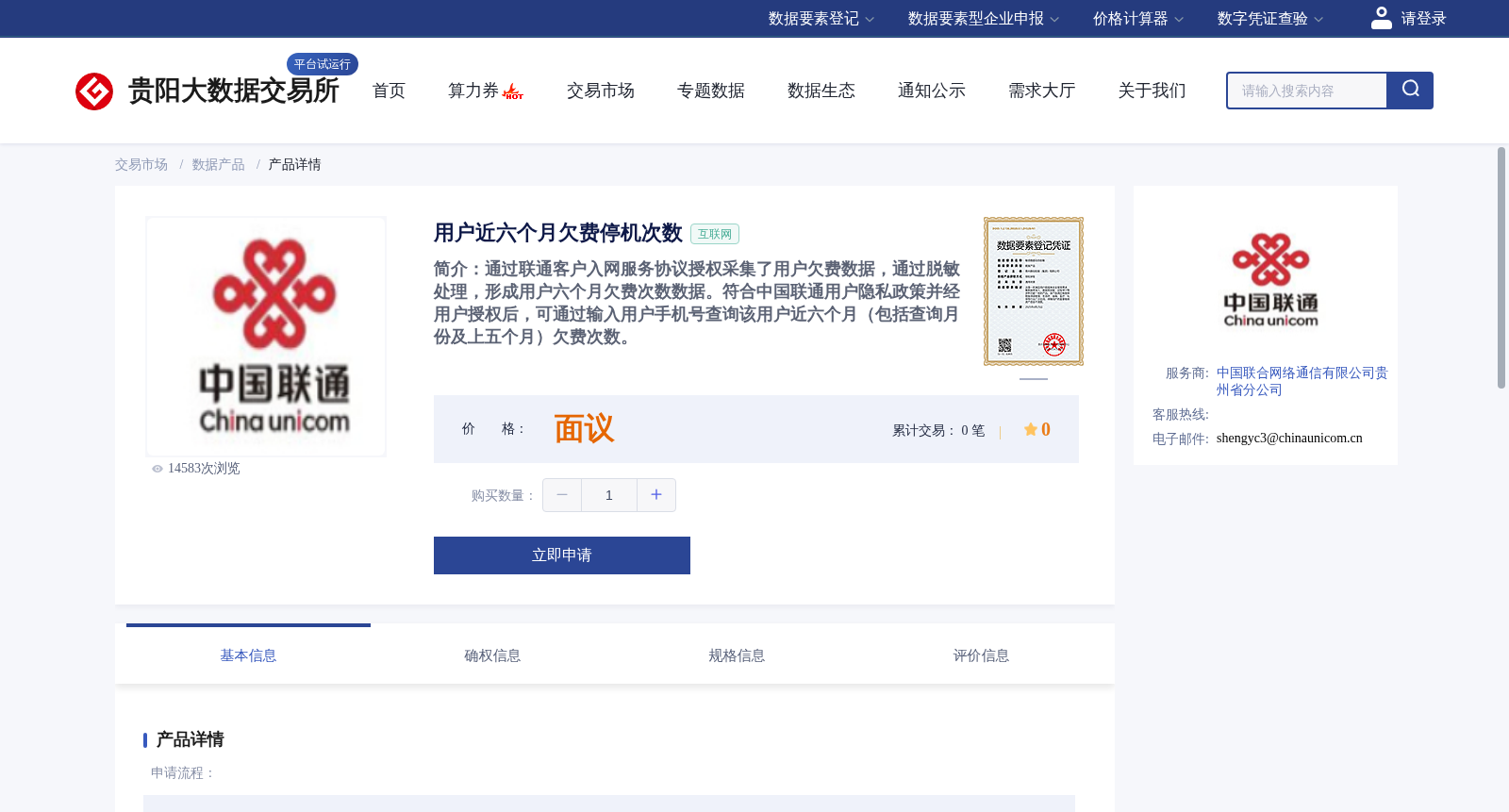
Task: Decrease purchase quantity with minus button
Action: click(x=562, y=495)
